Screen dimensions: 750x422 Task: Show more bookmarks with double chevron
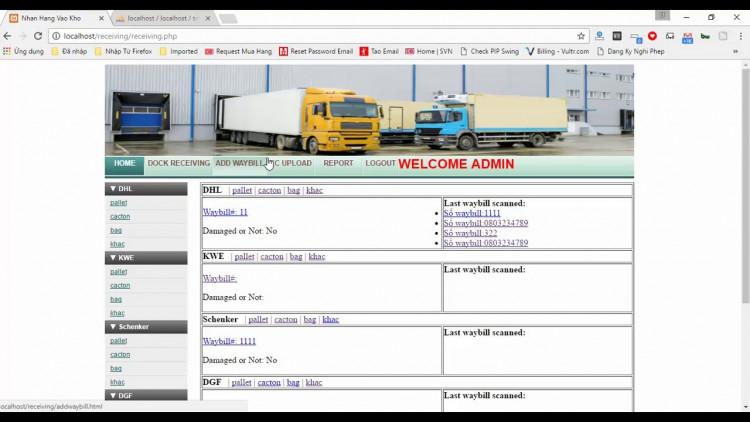[736, 51]
